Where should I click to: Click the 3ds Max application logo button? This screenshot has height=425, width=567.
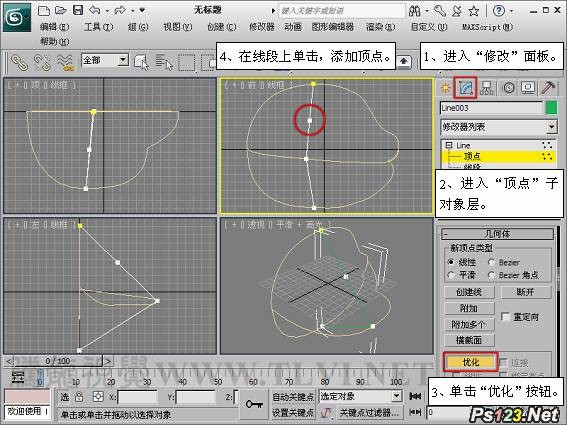17,17
